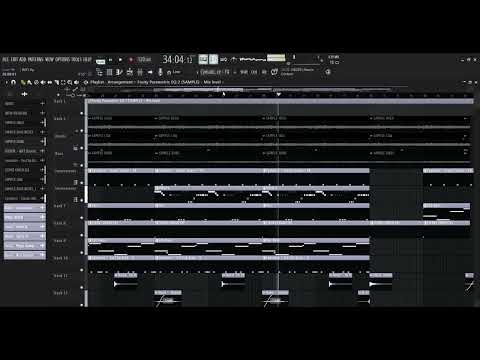
Task: Mute Track 10 using its dot
Action: click(82, 270)
